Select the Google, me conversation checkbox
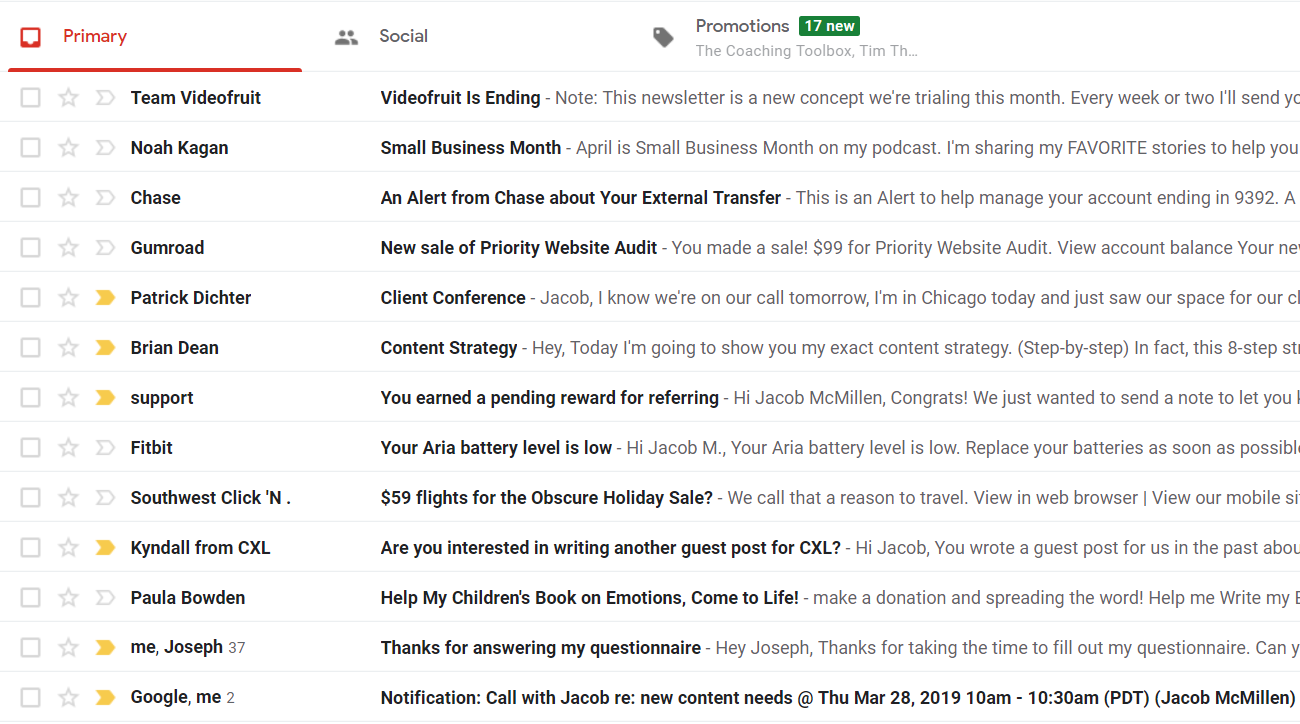 tap(31, 697)
